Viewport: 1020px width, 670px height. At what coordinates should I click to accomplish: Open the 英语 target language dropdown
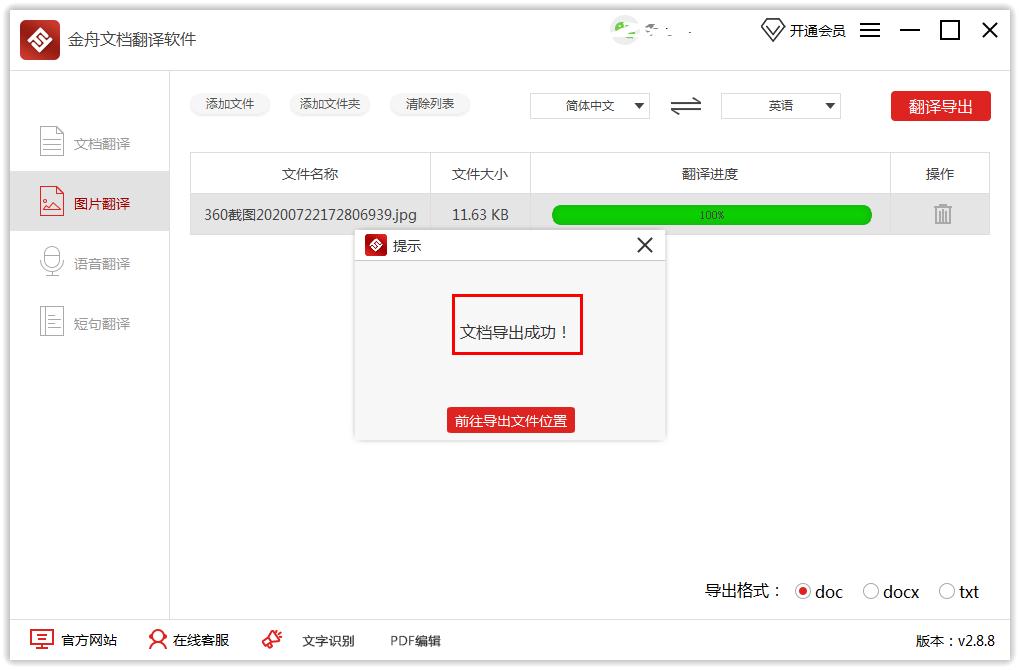781,105
